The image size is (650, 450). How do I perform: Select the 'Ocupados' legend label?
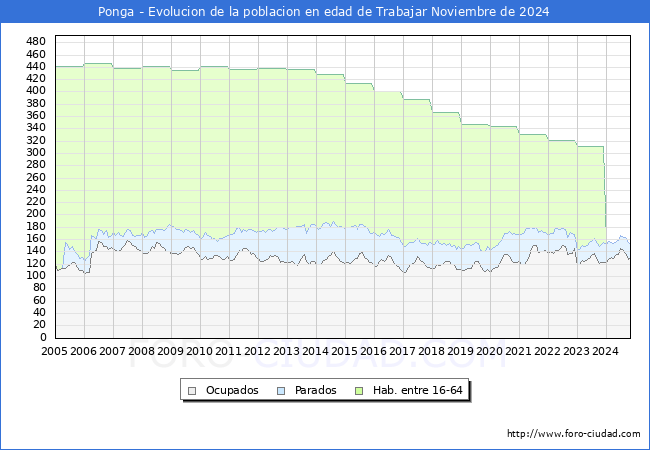tap(232, 390)
